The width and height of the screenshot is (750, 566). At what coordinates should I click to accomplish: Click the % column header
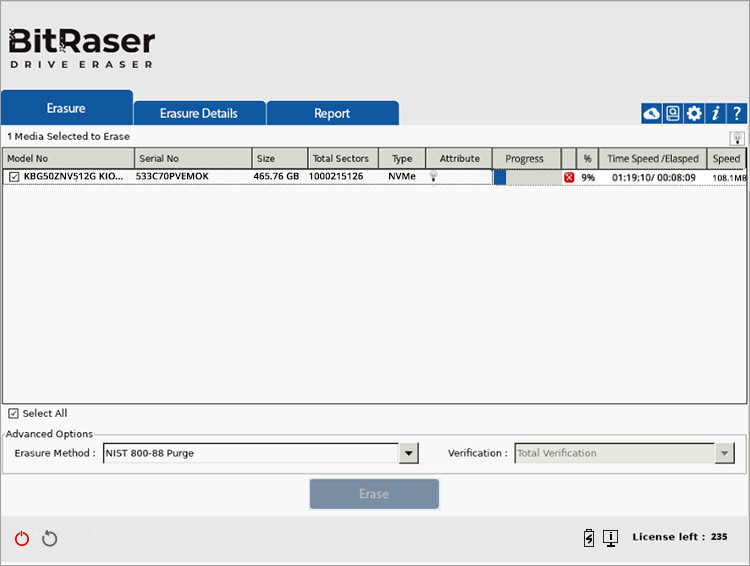pos(587,158)
